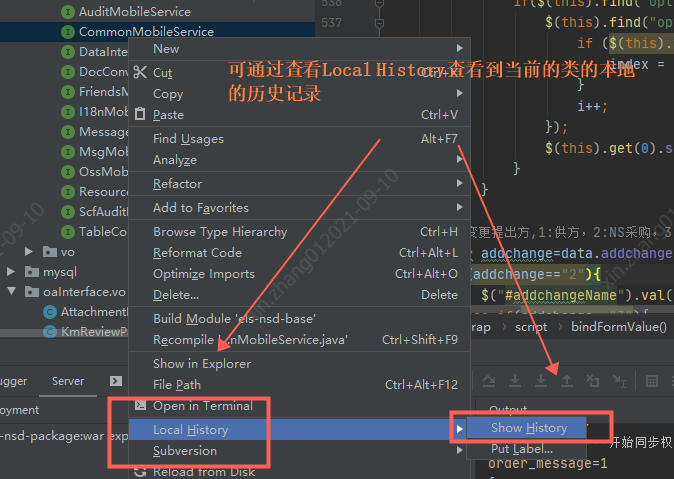Click Show History in the submenu
The image size is (674, 479).
click(x=527, y=428)
